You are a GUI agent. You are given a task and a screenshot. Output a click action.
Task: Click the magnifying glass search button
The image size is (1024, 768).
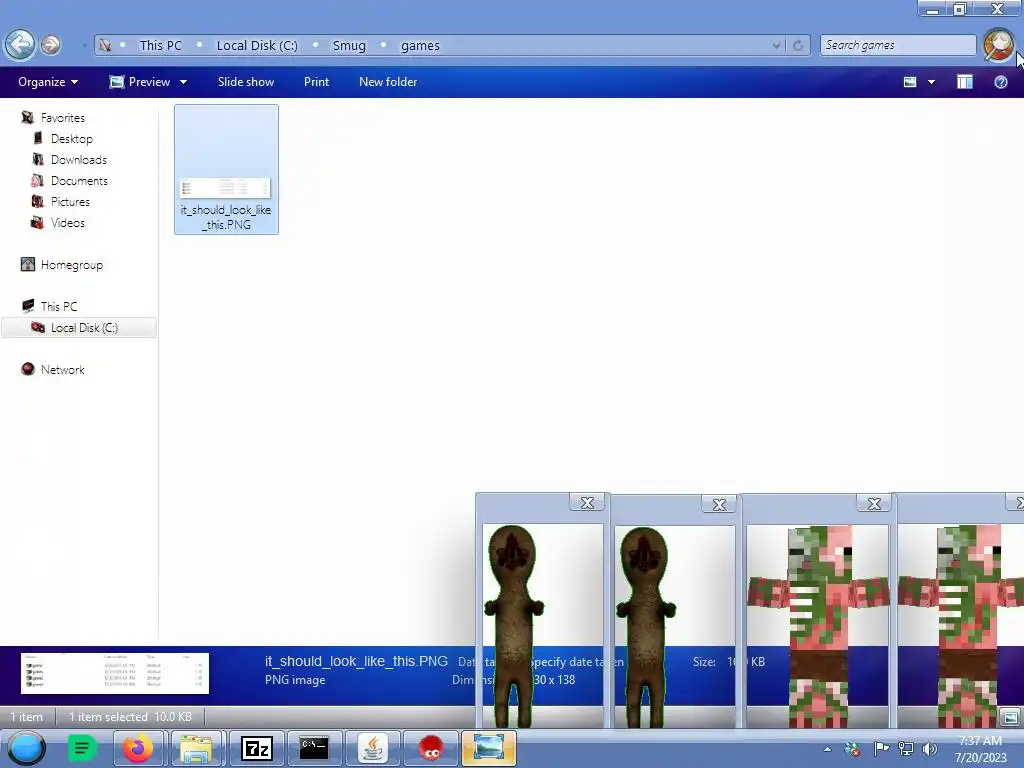[x=999, y=45]
